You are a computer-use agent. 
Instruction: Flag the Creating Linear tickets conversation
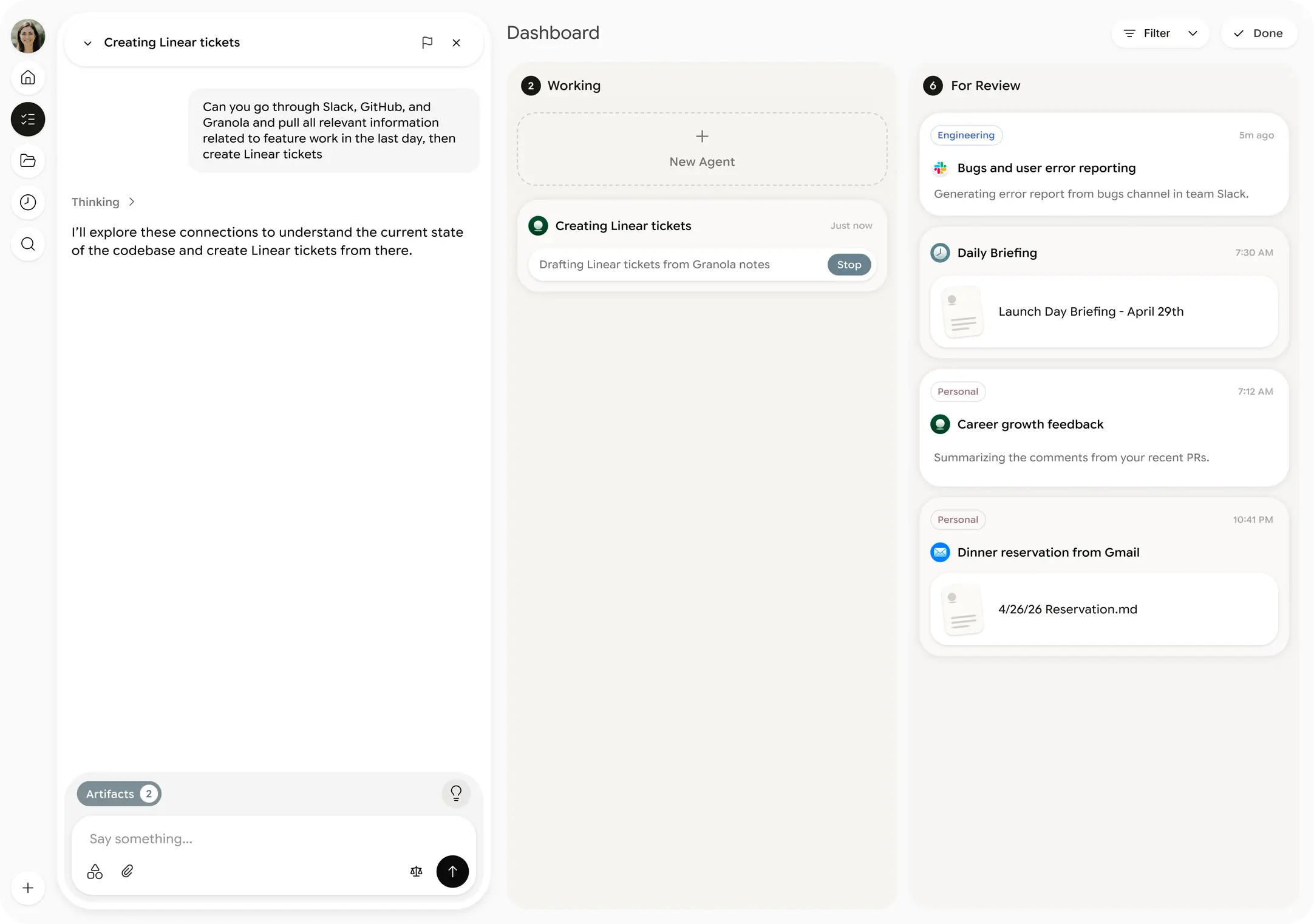[x=427, y=42]
